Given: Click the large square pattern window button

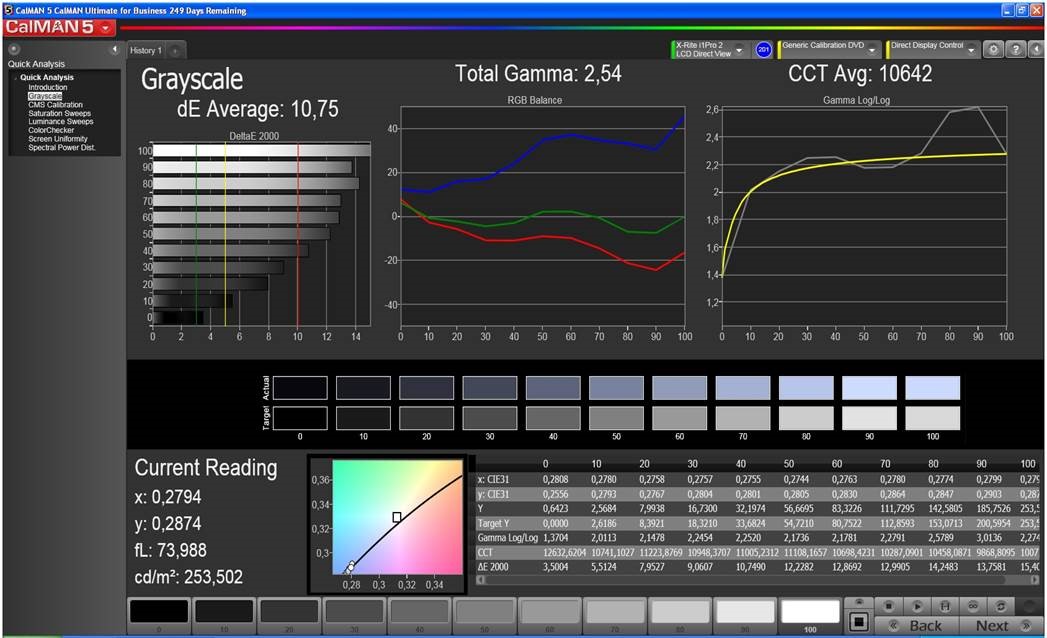Looking at the screenshot, I should 859,622.
